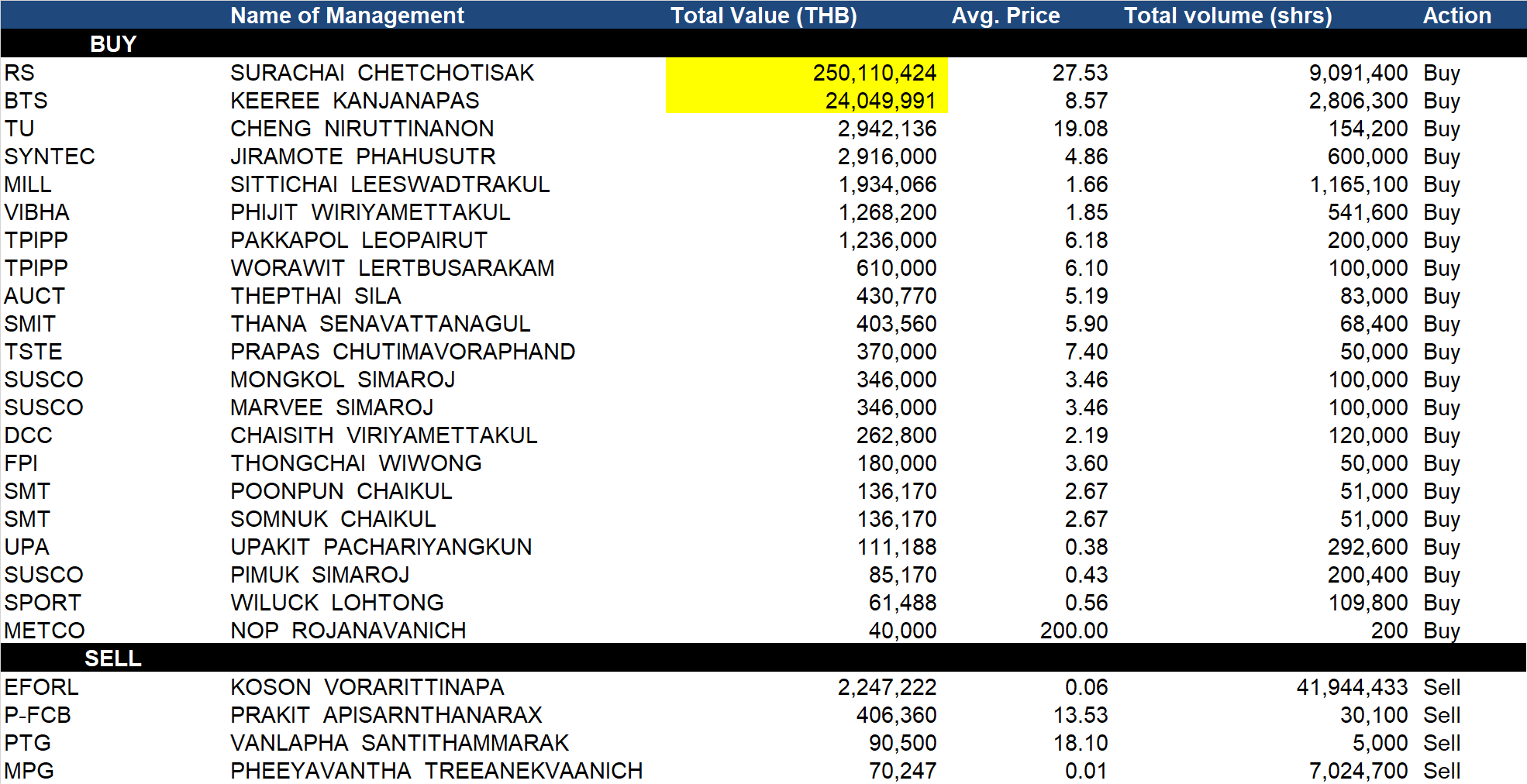Image resolution: width=1527 pixels, height=784 pixels.
Task: Click the FPI ticker cell
Action: click(x=21, y=463)
